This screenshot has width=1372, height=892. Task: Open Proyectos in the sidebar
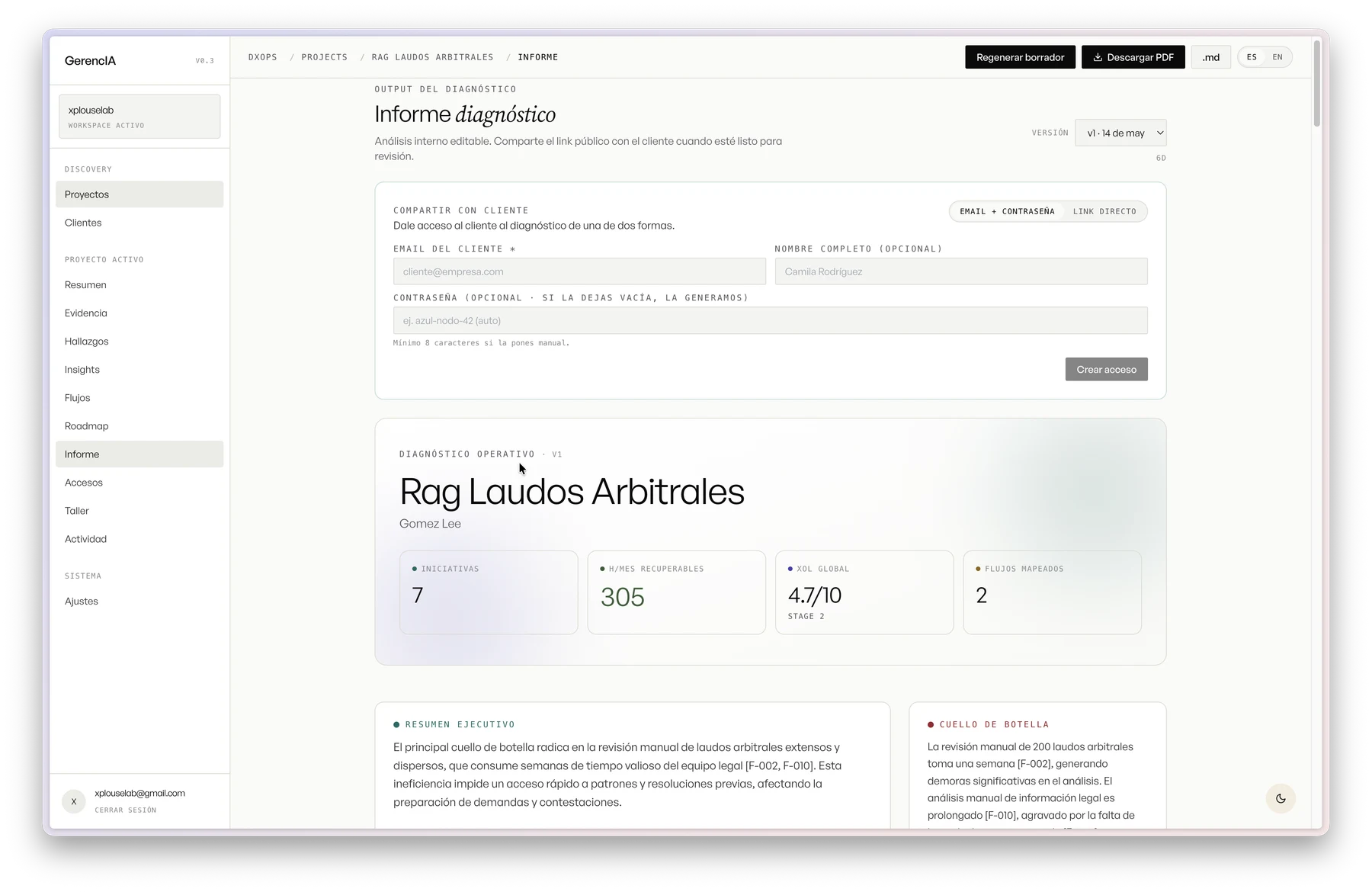click(139, 194)
